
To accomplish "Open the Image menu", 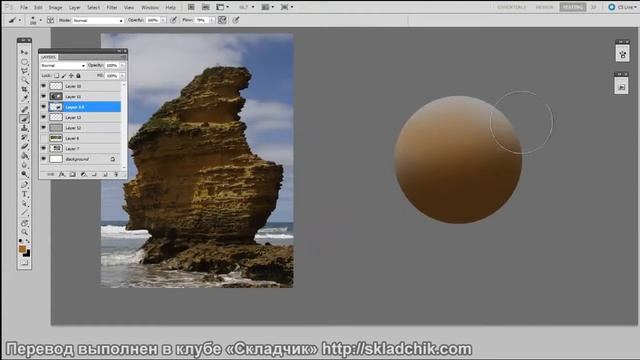I will click(x=56, y=7).
